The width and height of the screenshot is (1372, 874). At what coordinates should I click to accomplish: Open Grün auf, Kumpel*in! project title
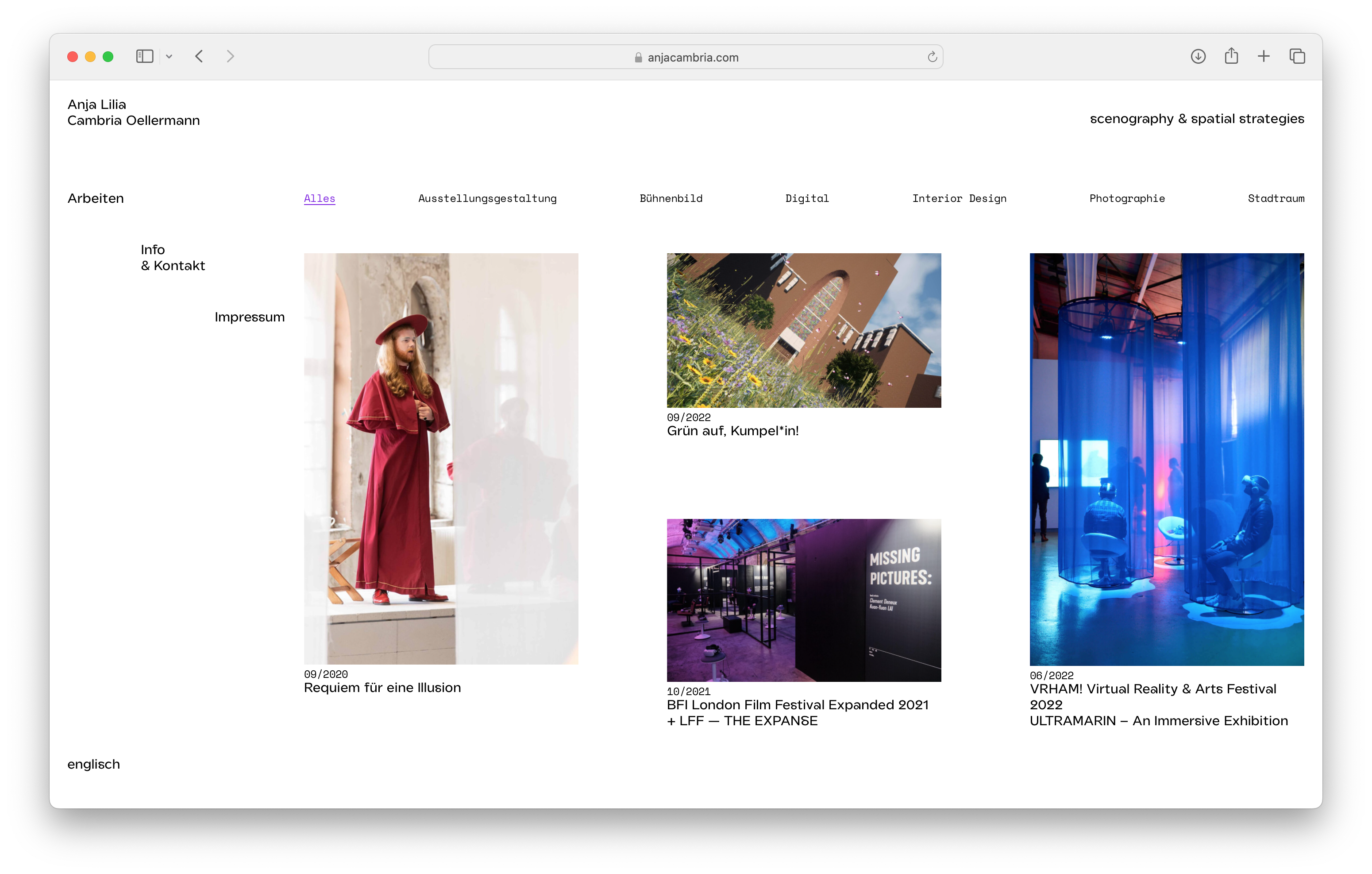coord(733,431)
